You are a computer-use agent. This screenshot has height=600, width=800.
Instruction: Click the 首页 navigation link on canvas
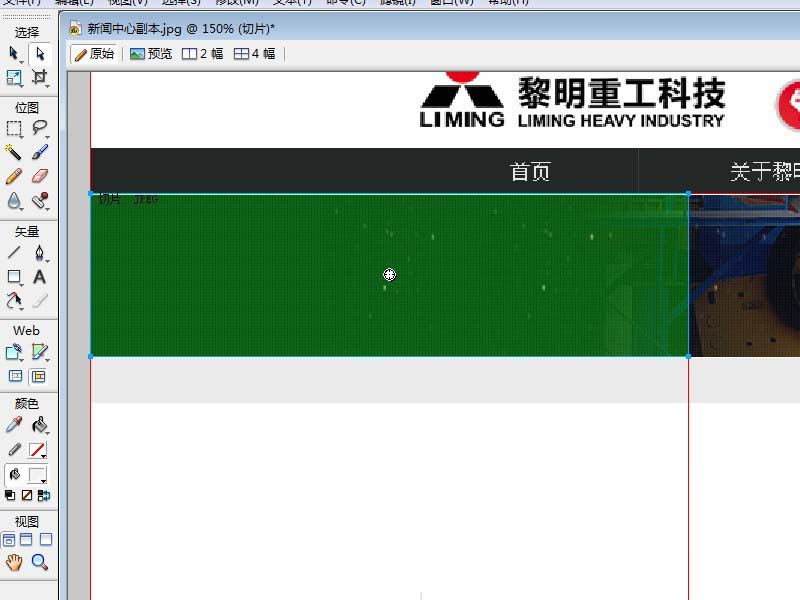pos(530,172)
